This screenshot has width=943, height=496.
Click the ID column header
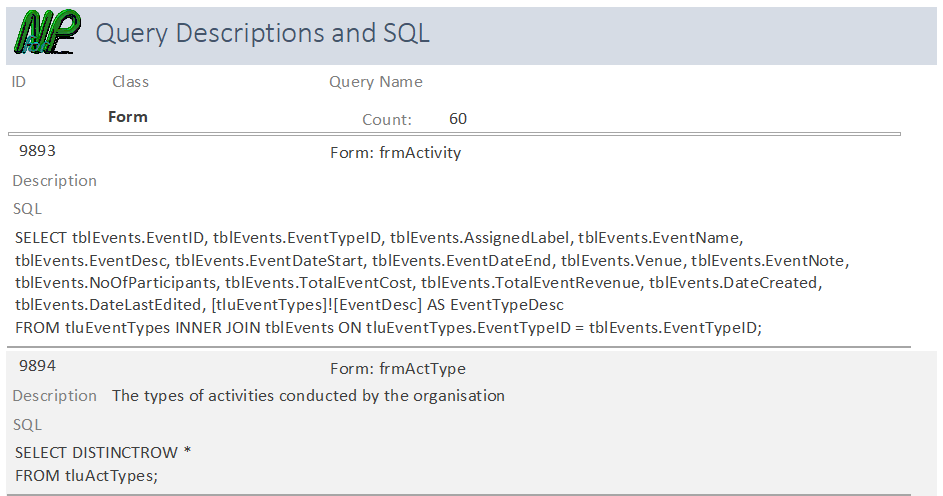19,82
